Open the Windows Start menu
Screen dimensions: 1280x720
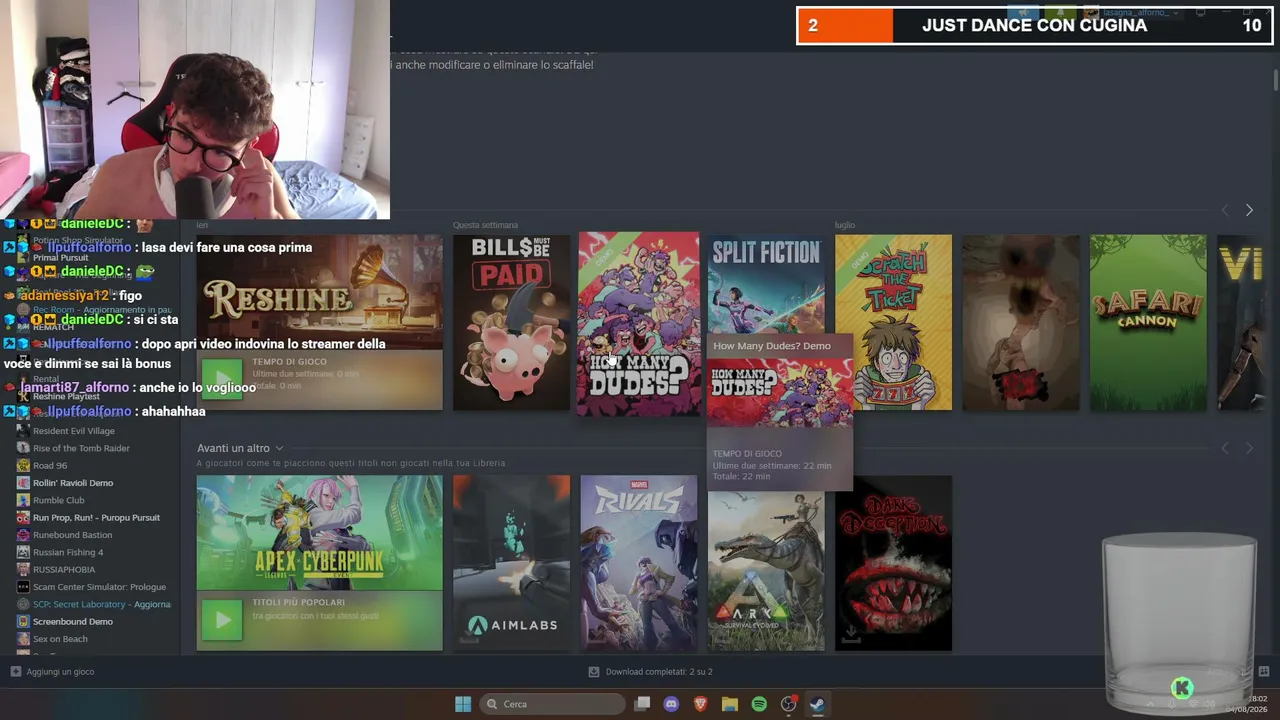click(x=463, y=704)
